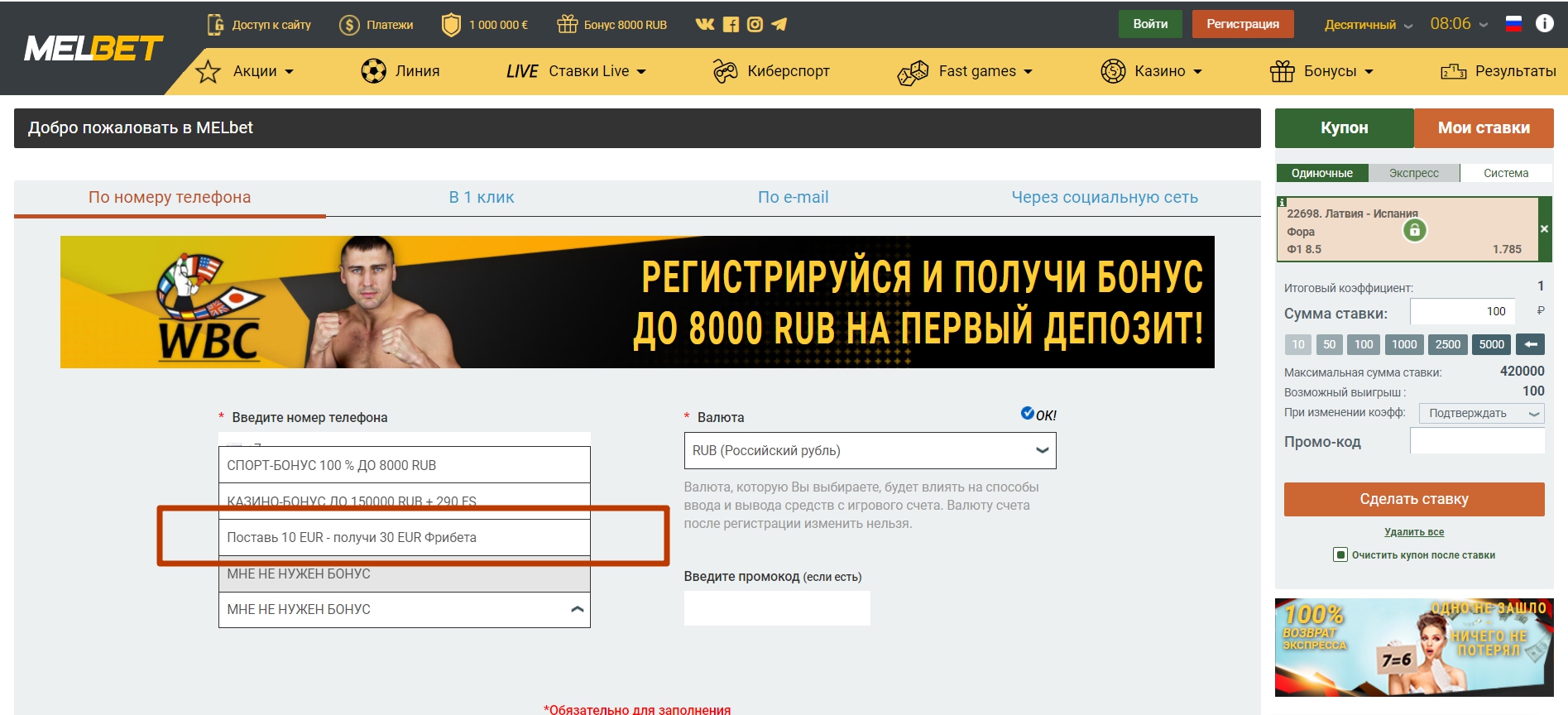Click the Регистрация button
The image size is (1568, 715).
coord(1243,24)
